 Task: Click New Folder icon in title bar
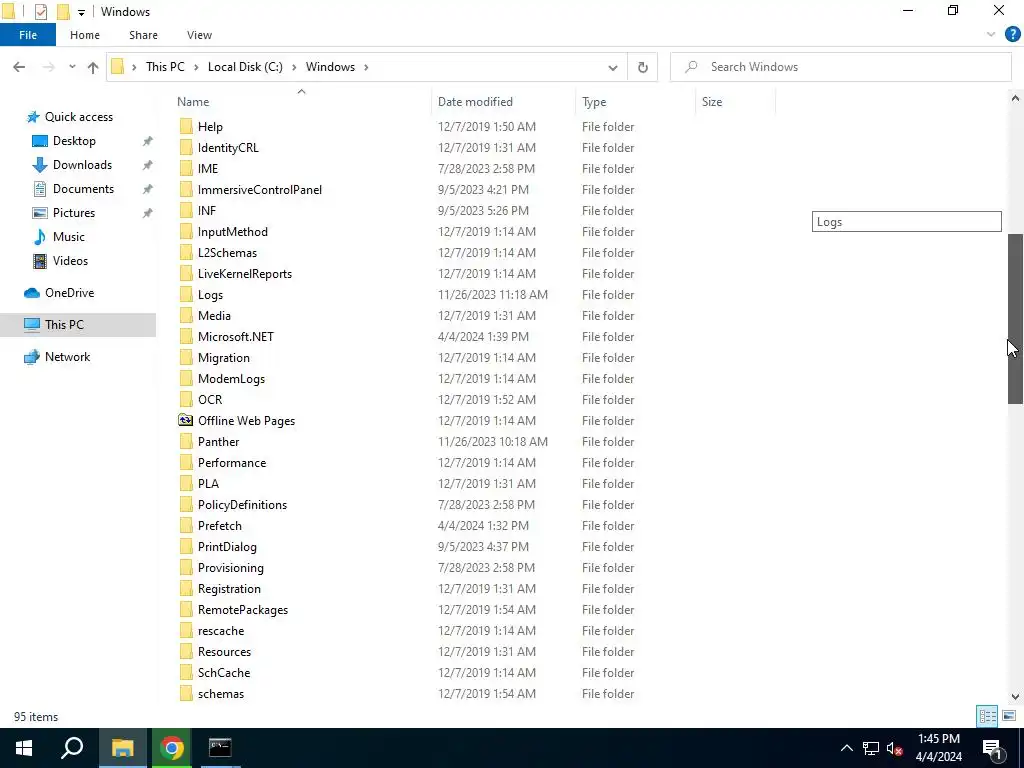point(63,12)
